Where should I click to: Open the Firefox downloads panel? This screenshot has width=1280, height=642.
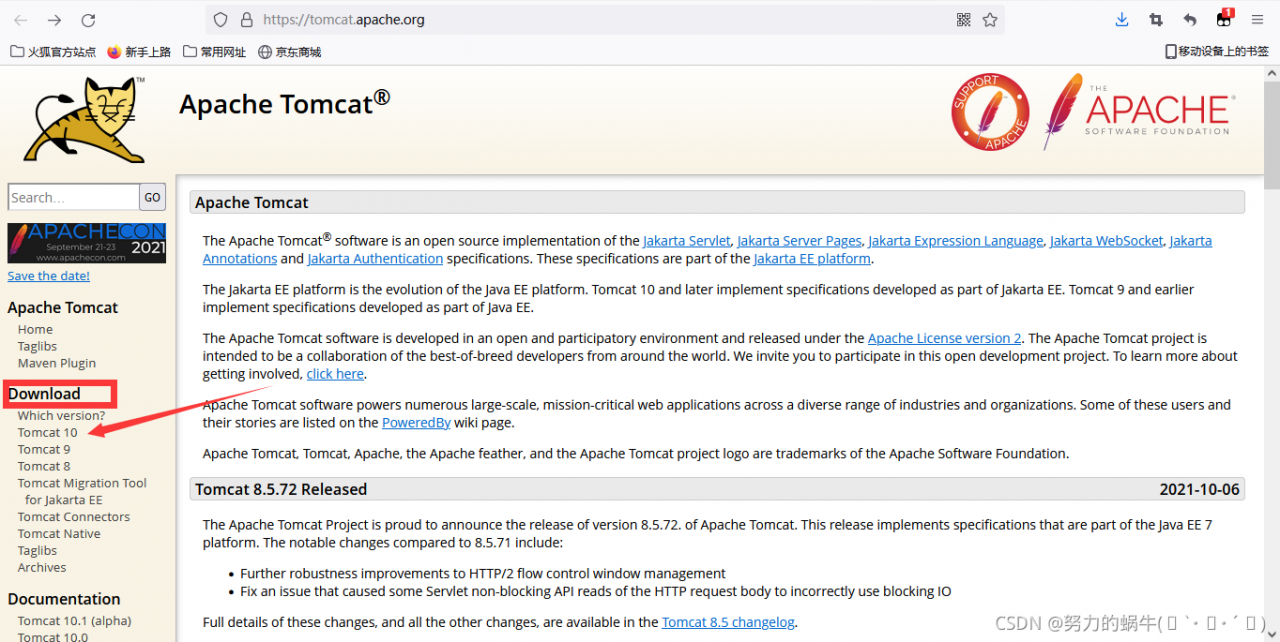1122,20
